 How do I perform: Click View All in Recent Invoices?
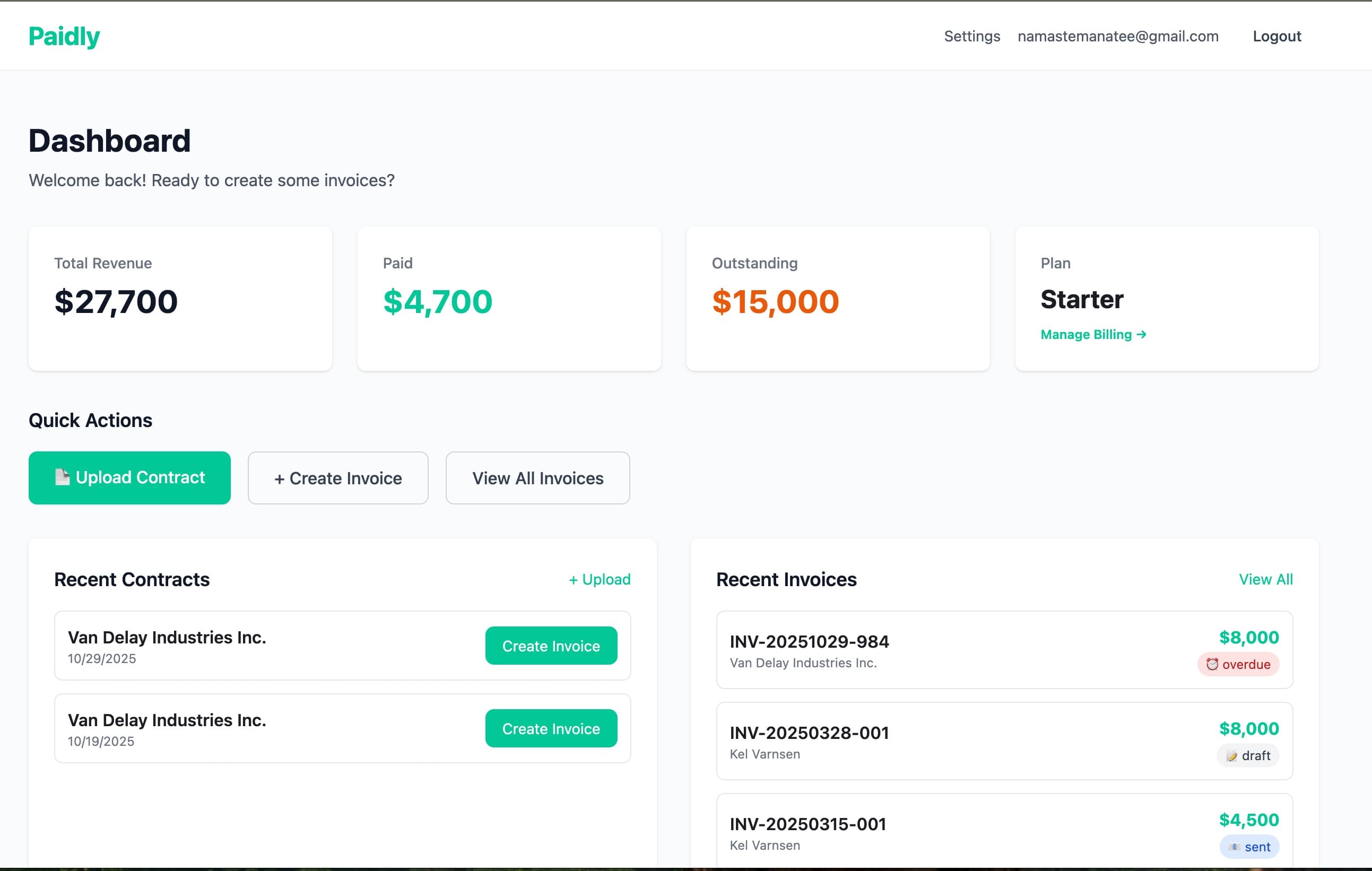point(1265,579)
